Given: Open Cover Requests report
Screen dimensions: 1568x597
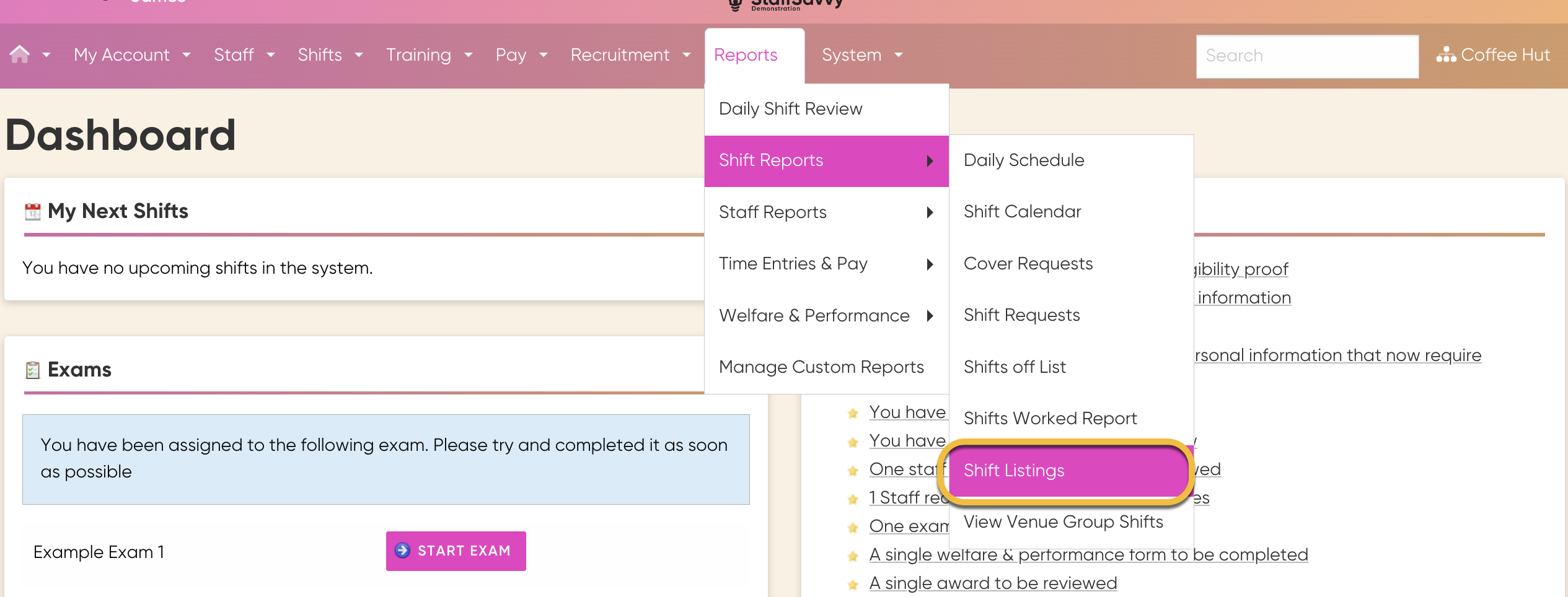Looking at the screenshot, I should point(1071,264).
